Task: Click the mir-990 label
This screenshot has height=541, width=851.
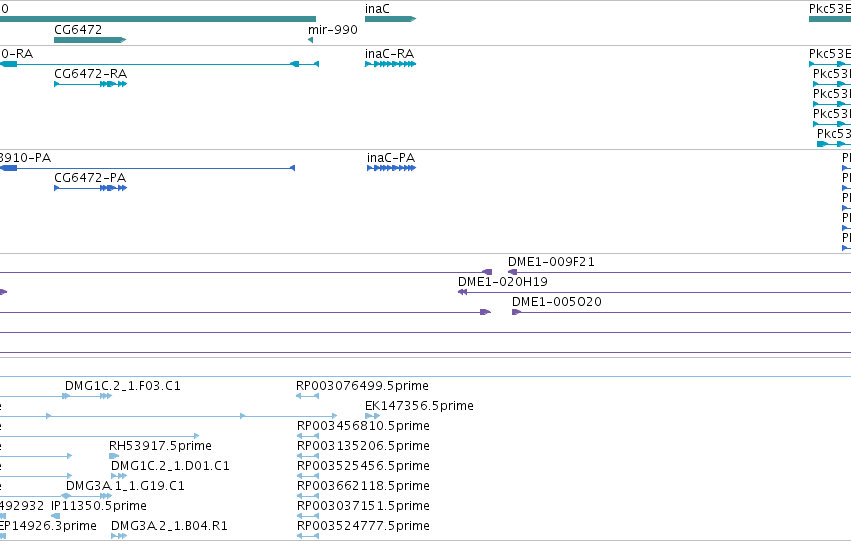Action: (x=333, y=30)
